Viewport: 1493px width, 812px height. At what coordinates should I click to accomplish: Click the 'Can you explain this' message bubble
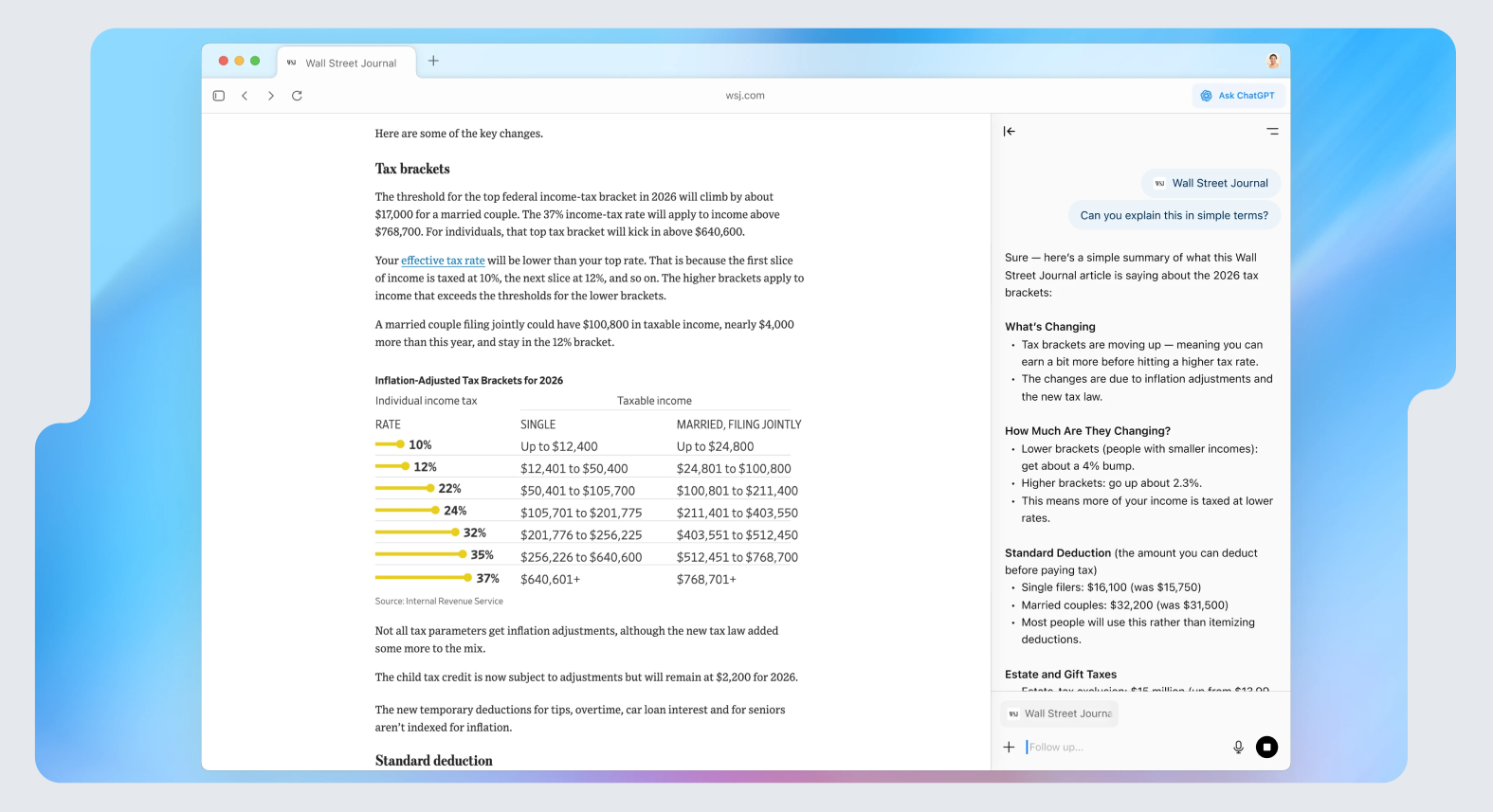(1174, 215)
